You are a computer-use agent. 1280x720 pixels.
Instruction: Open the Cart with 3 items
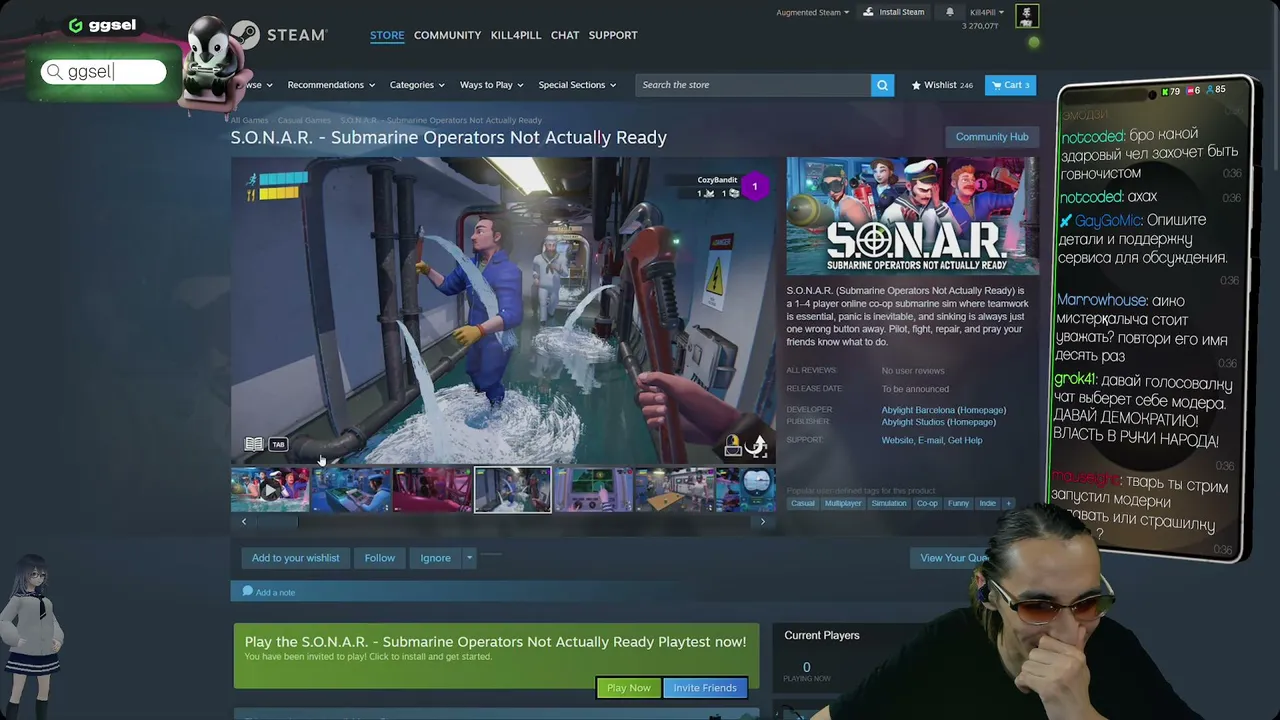(1009, 85)
